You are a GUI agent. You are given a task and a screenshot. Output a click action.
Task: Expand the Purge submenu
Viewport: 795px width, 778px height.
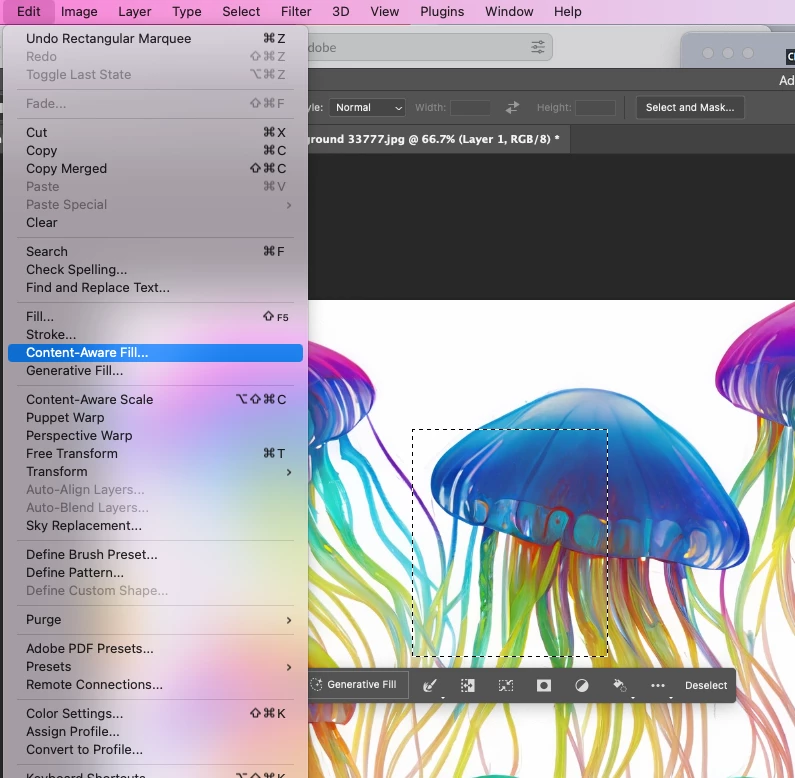pyautogui.click(x=155, y=620)
